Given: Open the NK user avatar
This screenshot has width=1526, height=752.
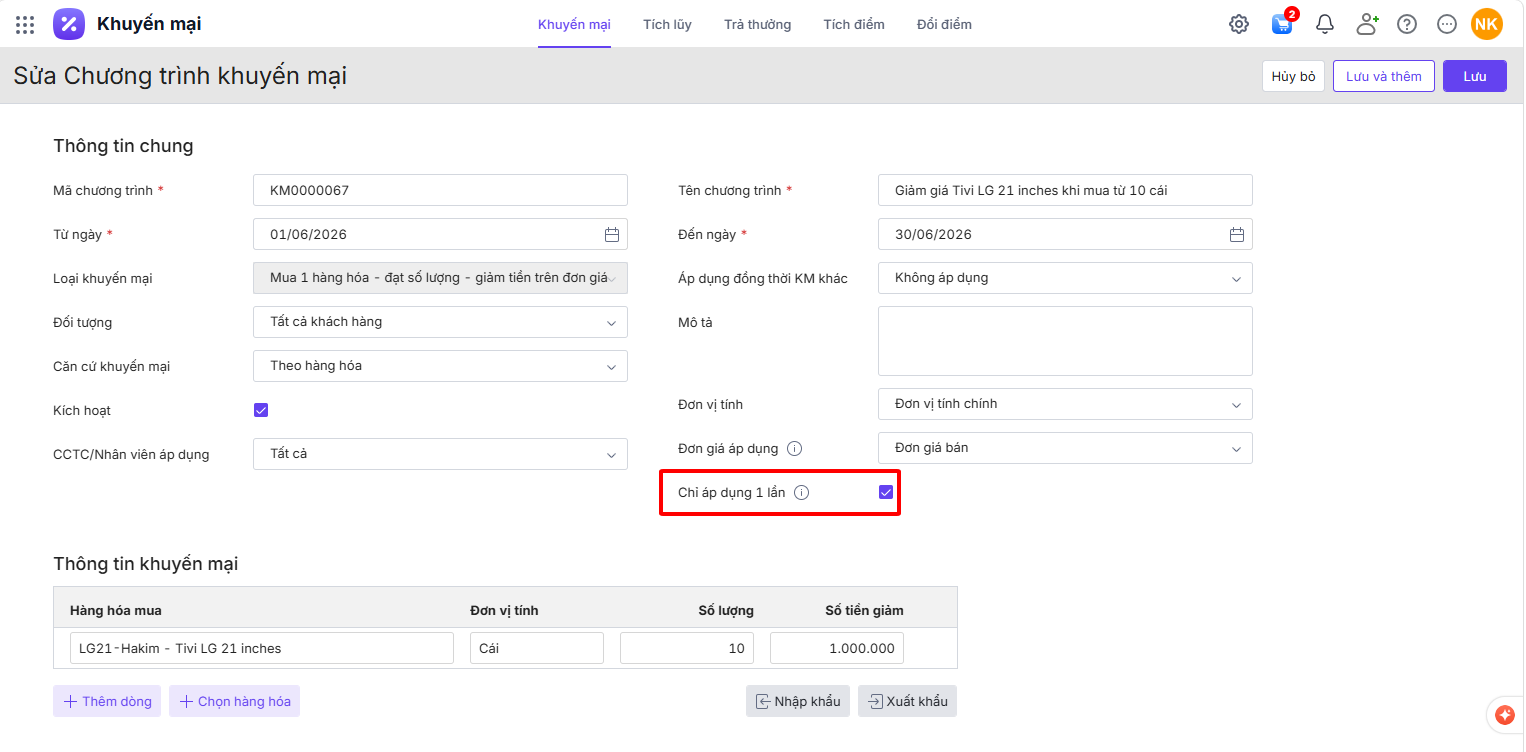Looking at the screenshot, I should (x=1487, y=24).
